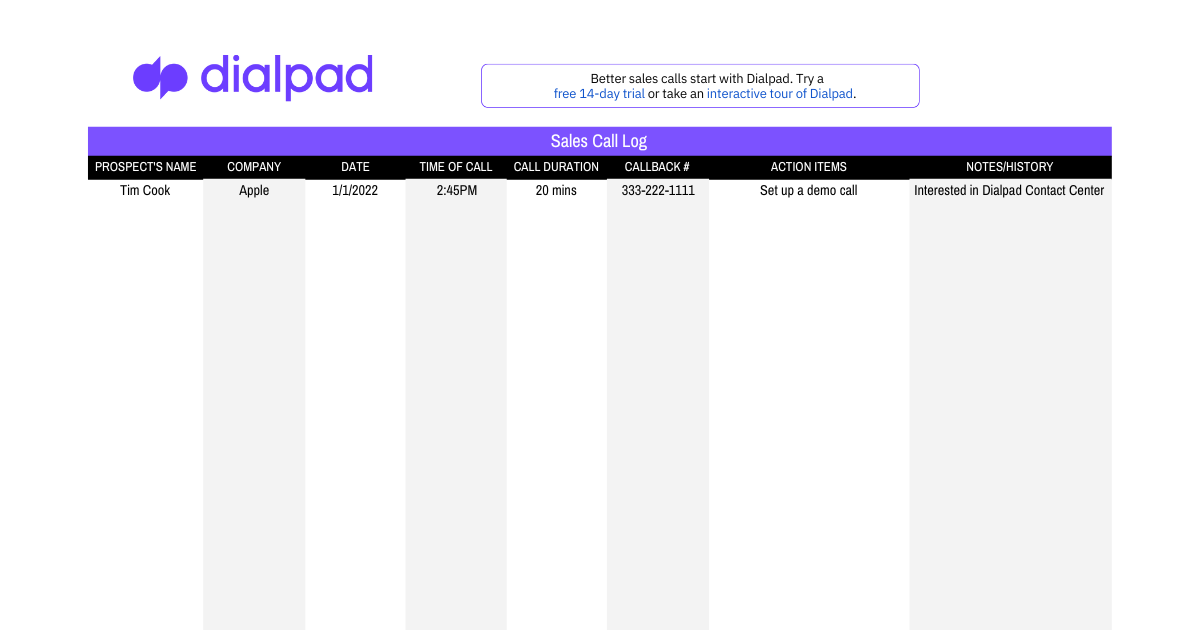Click the Apple company cell
Viewport: 1200px width, 630px height.
pyautogui.click(x=254, y=190)
